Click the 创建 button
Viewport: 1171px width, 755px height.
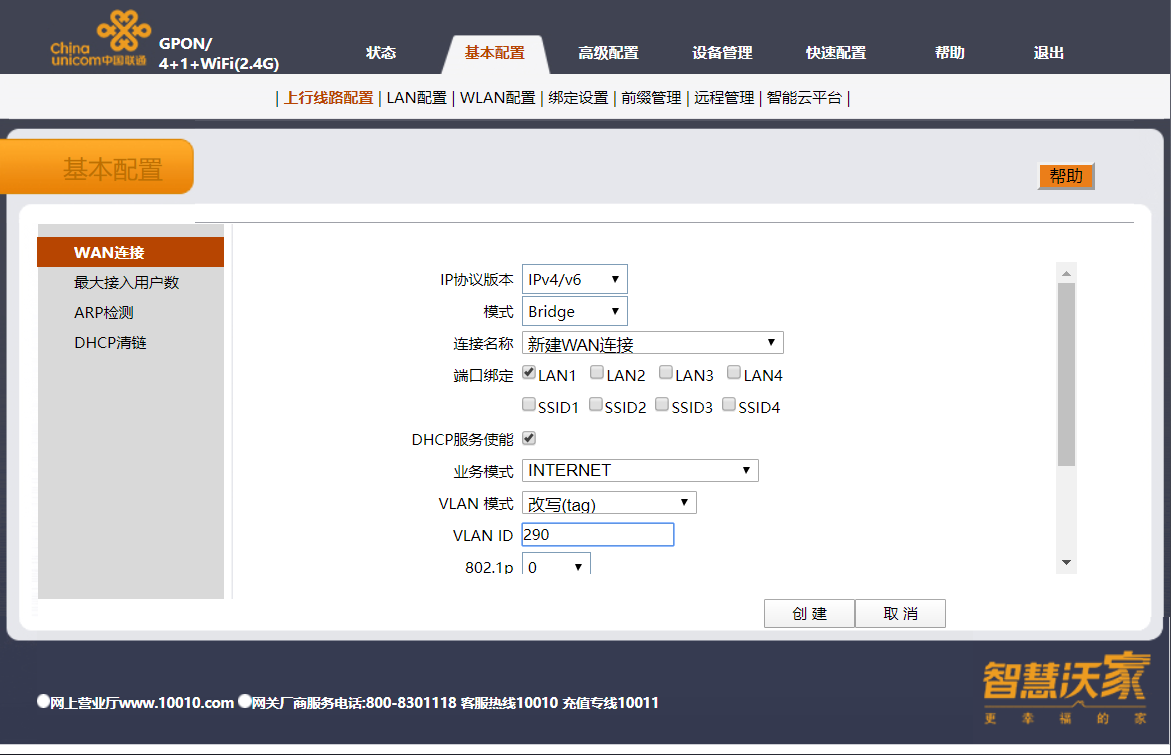pos(809,613)
